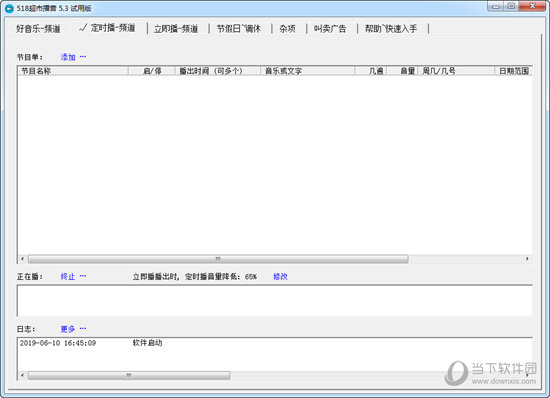
Task: Click the log timestamp 2019-06-10 16:45:09
Action: coord(58,343)
